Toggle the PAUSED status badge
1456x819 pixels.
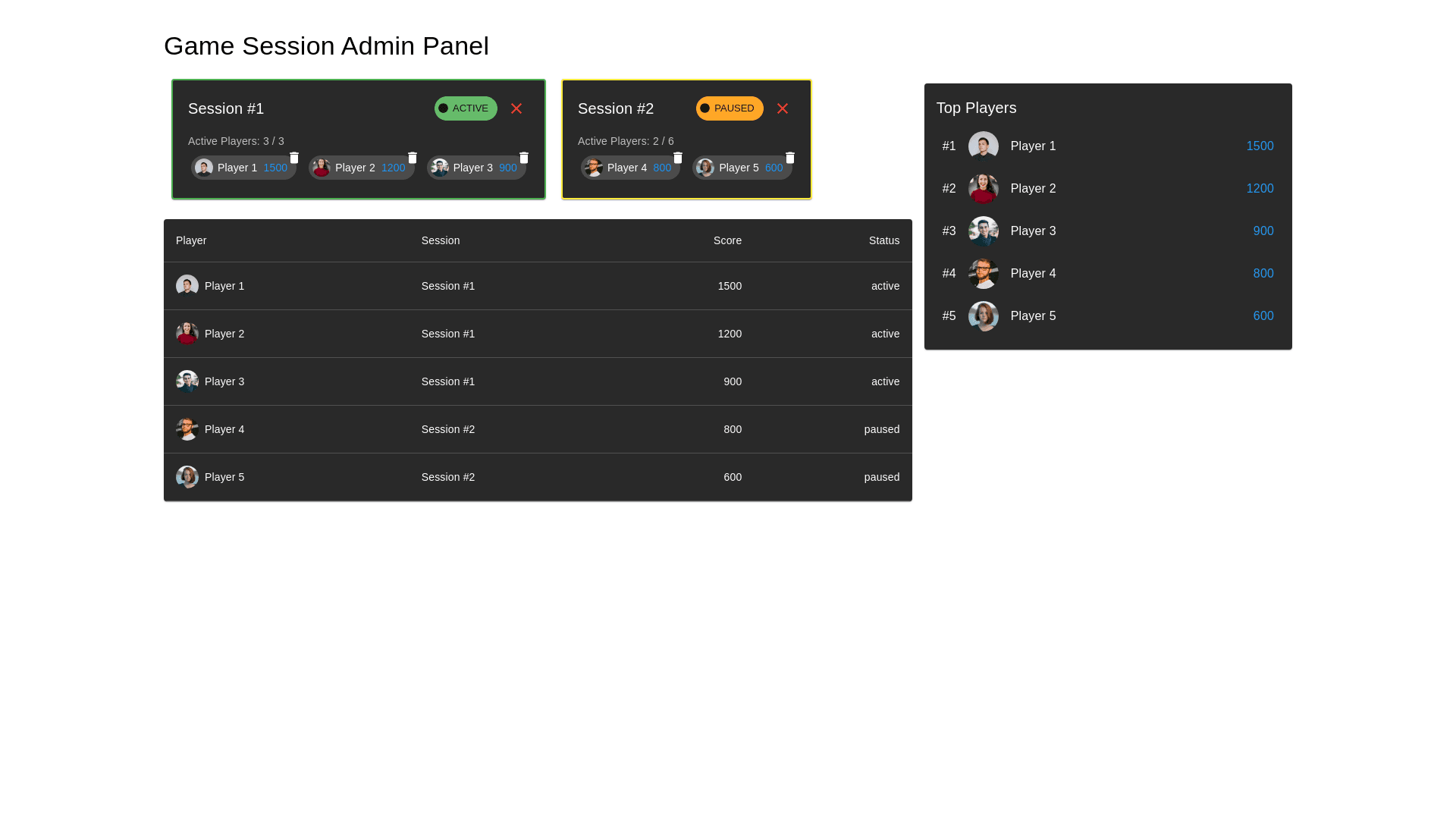click(x=730, y=108)
